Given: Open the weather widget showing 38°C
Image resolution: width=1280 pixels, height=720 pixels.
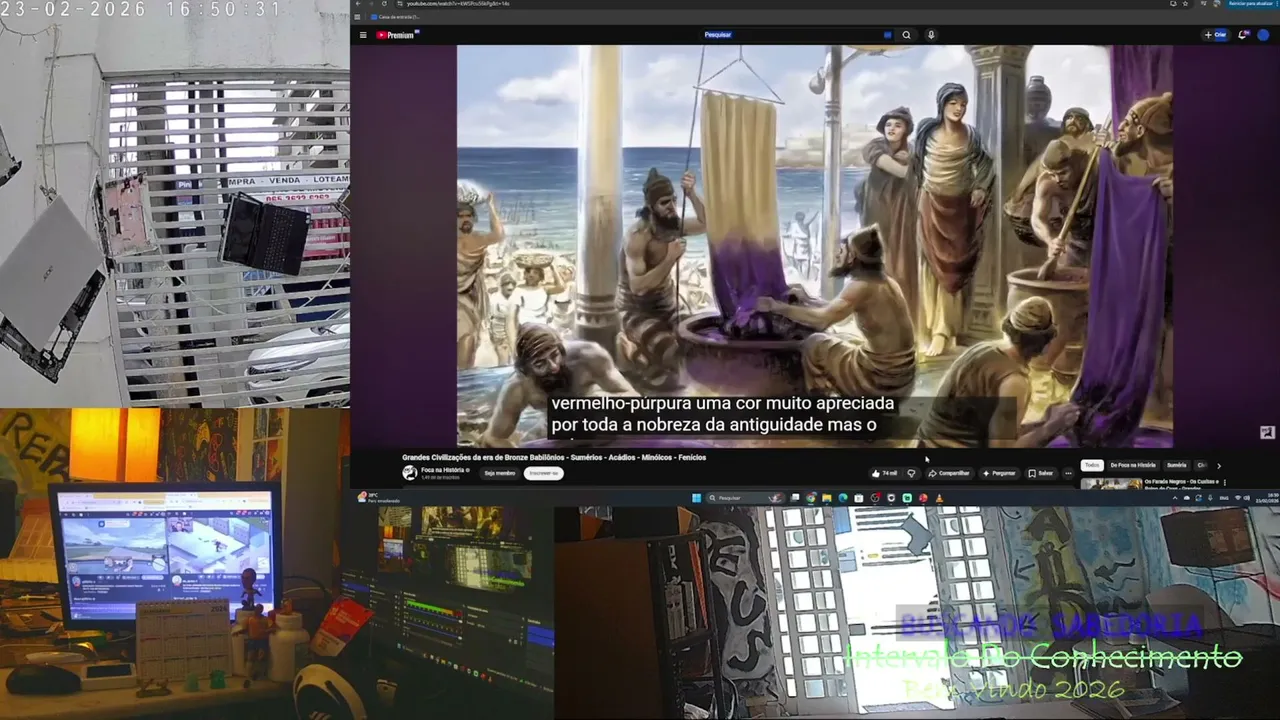Looking at the screenshot, I should pyautogui.click(x=381, y=498).
